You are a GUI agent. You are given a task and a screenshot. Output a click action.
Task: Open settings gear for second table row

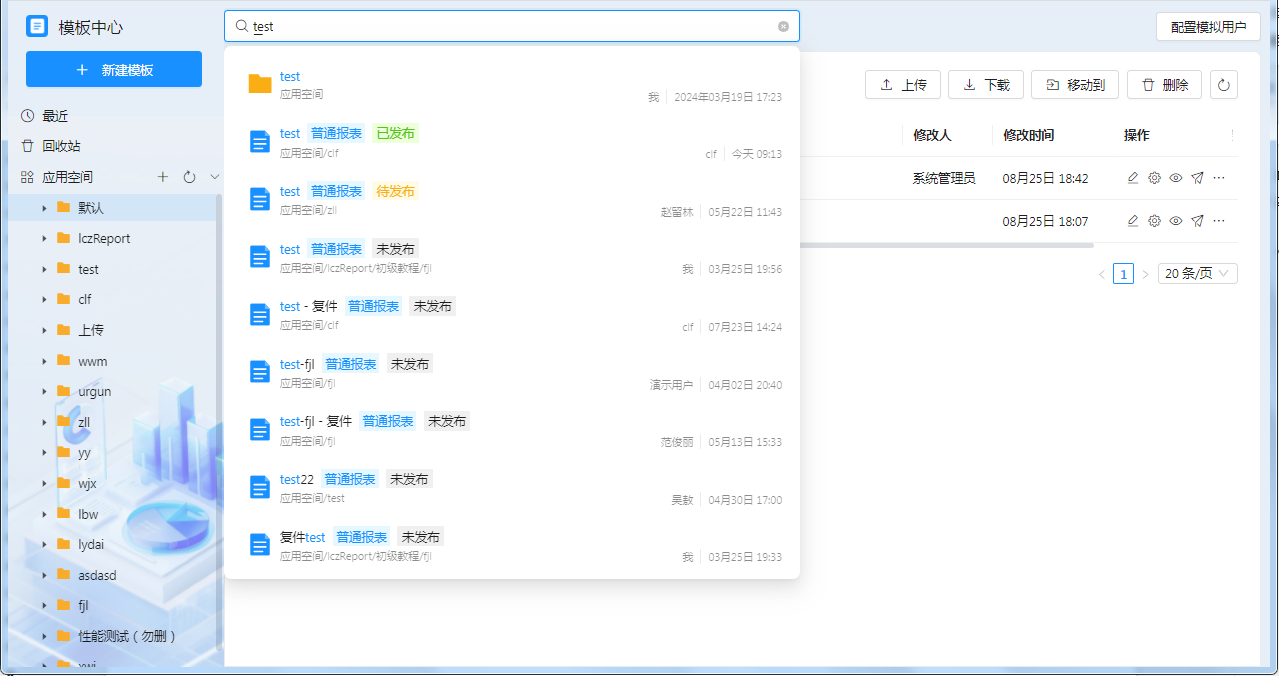click(1154, 221)
